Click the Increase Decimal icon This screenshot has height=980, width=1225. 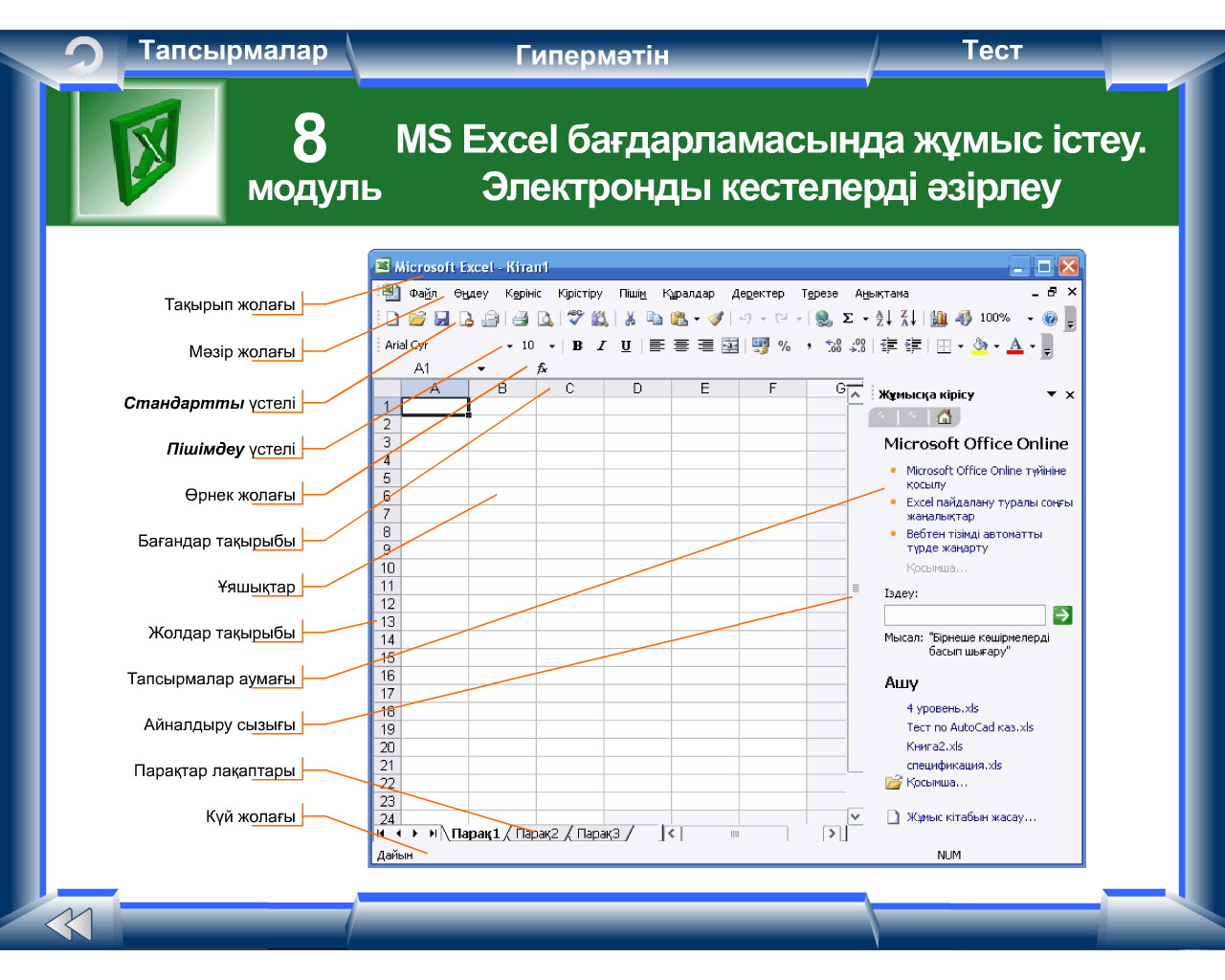tap(834, 345)
